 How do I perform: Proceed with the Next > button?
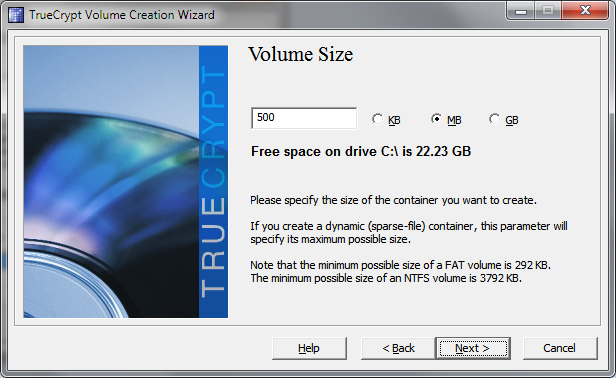(473, 348)
